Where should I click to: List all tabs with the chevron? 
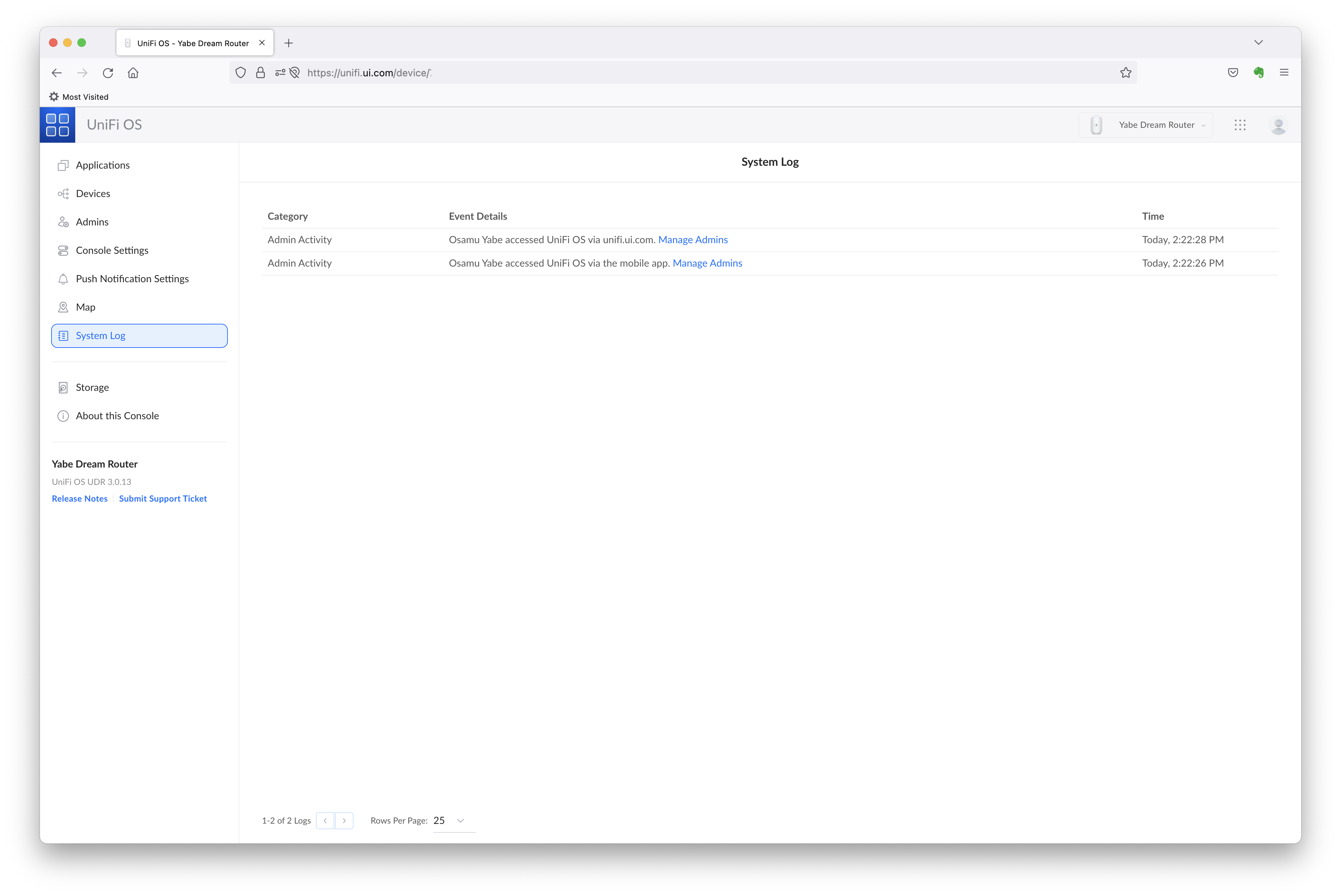pos(1258,43)
